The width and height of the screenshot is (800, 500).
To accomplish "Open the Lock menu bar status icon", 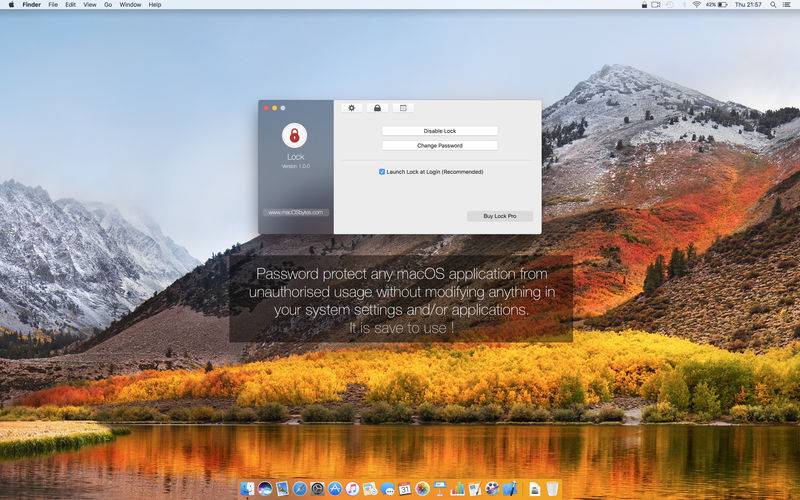I will [644, 5].
